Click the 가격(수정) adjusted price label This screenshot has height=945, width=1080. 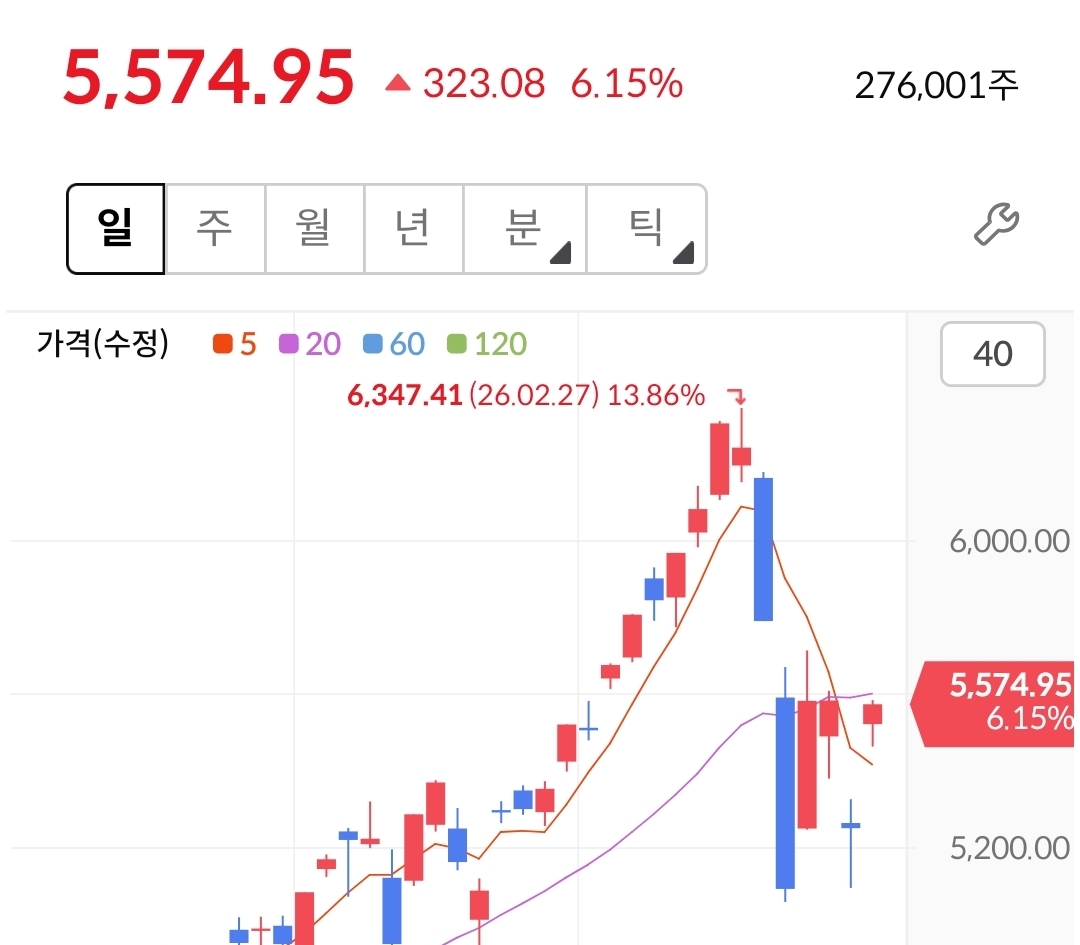tap(103, 345)
